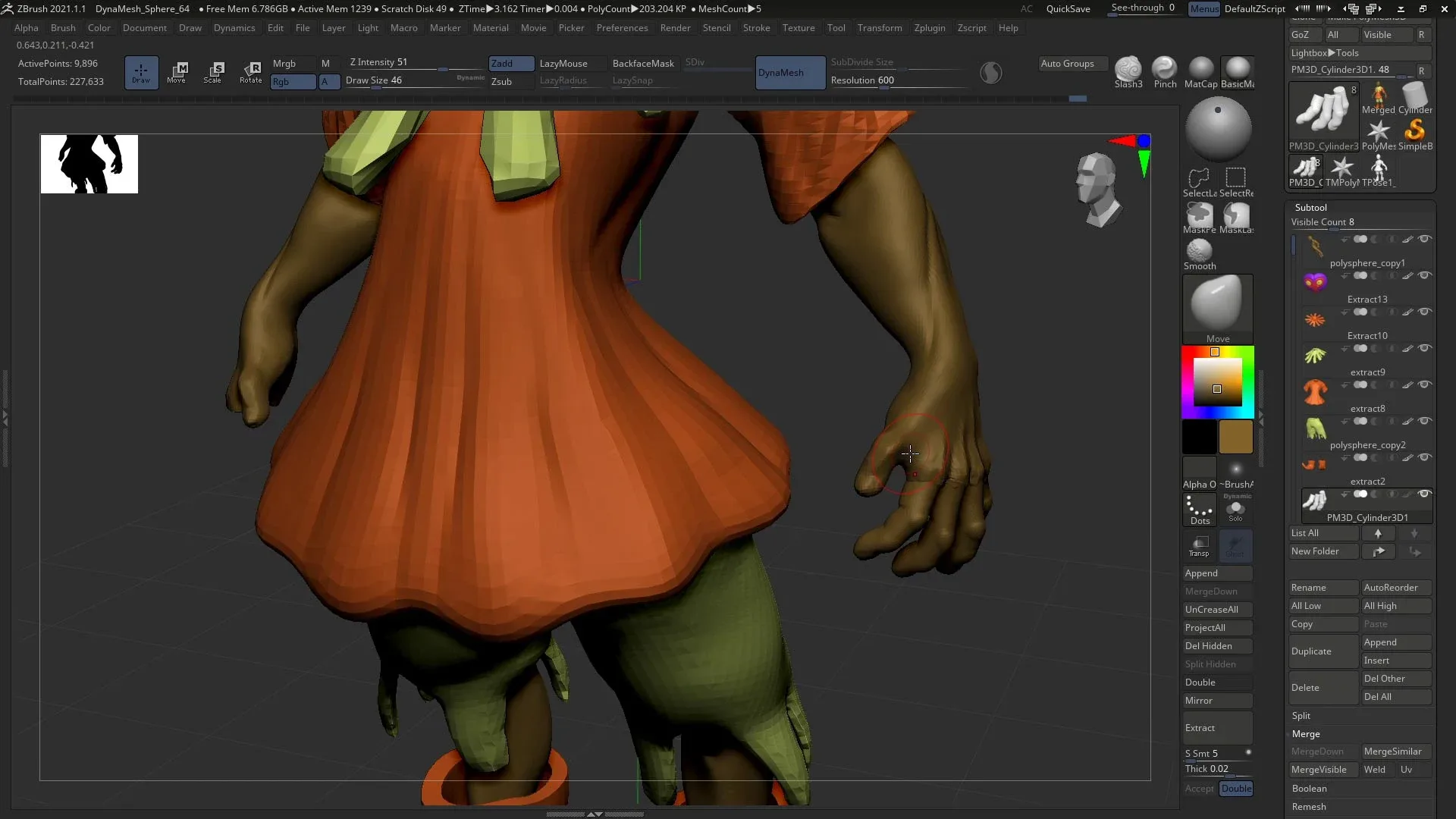Toggle Transp mode on
Image resolution: width=1456 pixels, height=819 pixels.
(x=1200, y=546)
